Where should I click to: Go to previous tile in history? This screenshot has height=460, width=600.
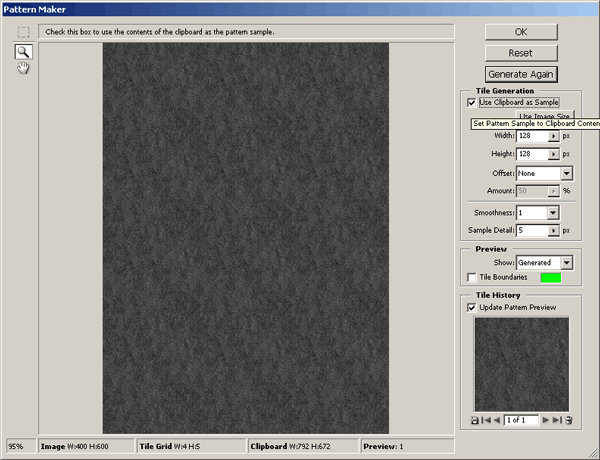[x=496, y=420]
